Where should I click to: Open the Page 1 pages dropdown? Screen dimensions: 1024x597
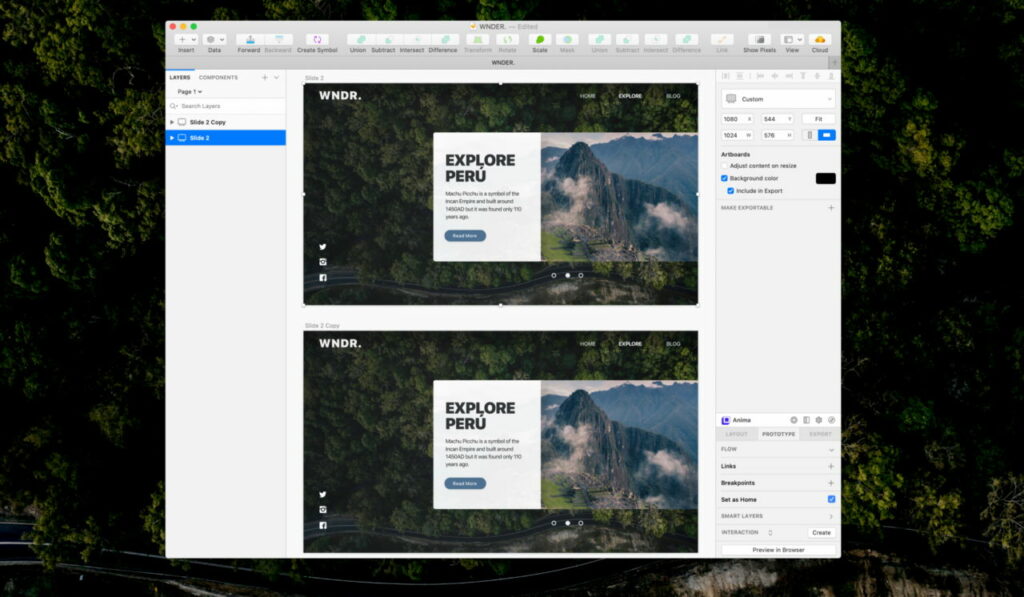[189, 91]
